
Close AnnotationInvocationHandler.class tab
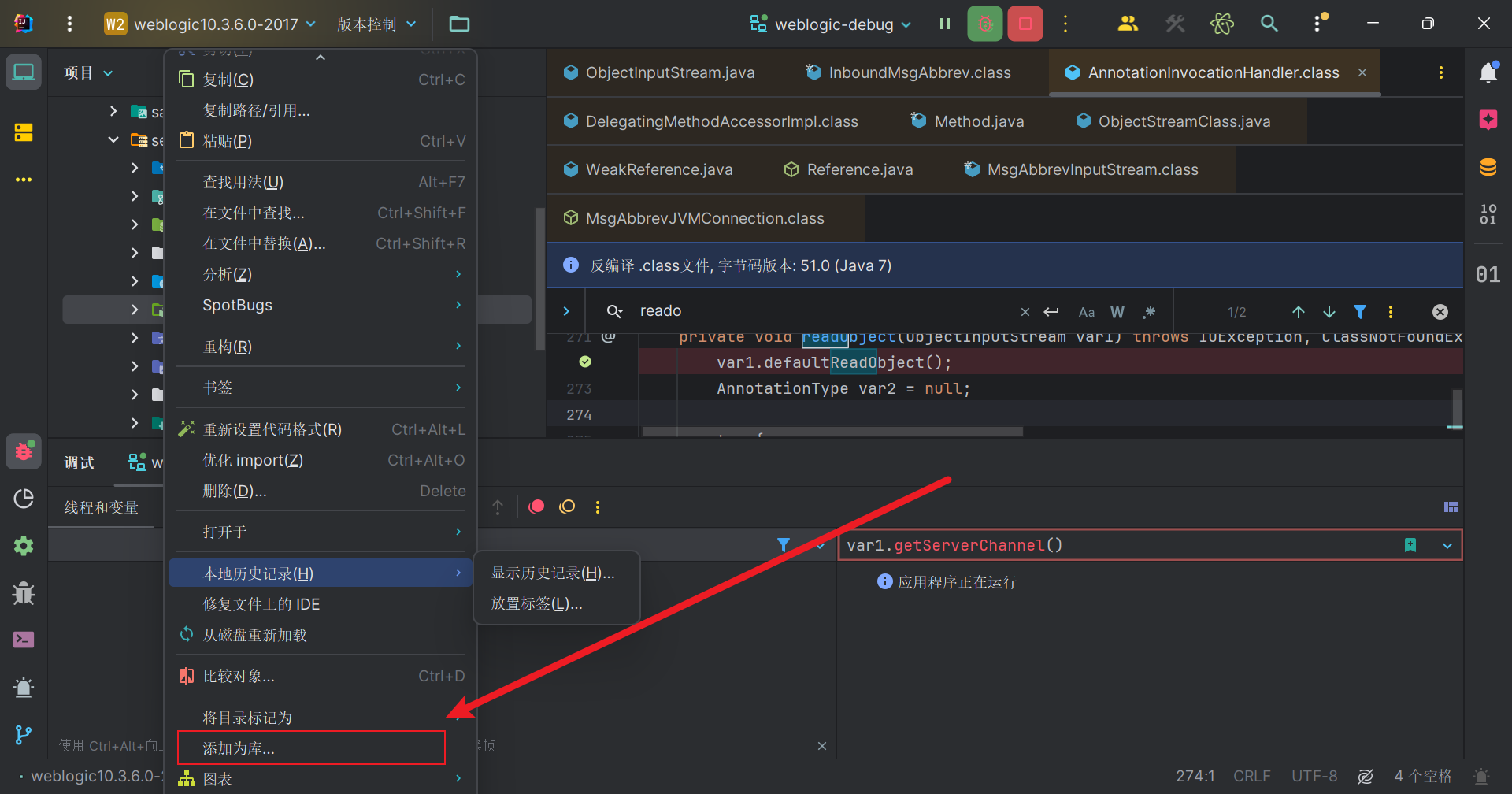1362,72
